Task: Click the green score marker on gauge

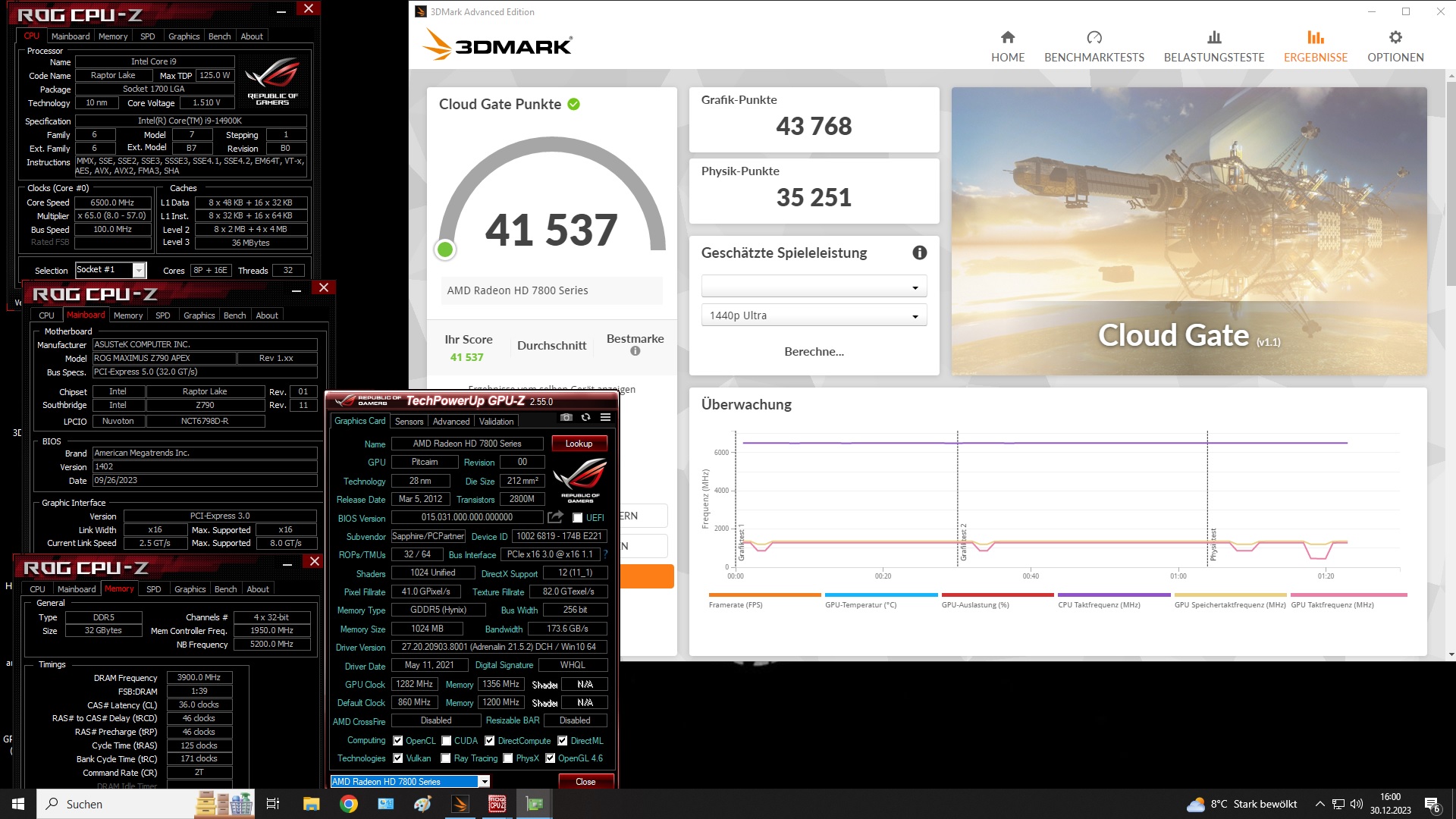Action: [x=445, y=249]
